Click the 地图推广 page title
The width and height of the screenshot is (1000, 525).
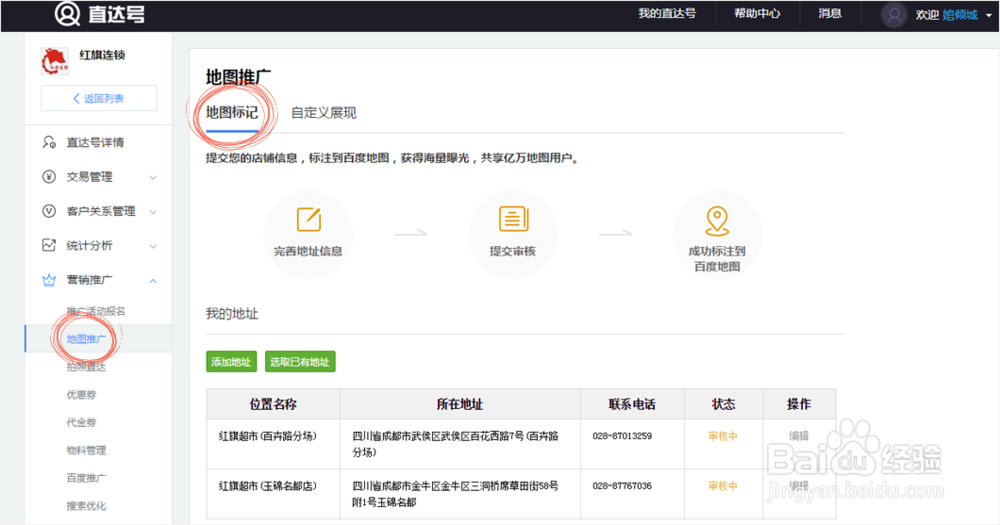tap(238, 77)
